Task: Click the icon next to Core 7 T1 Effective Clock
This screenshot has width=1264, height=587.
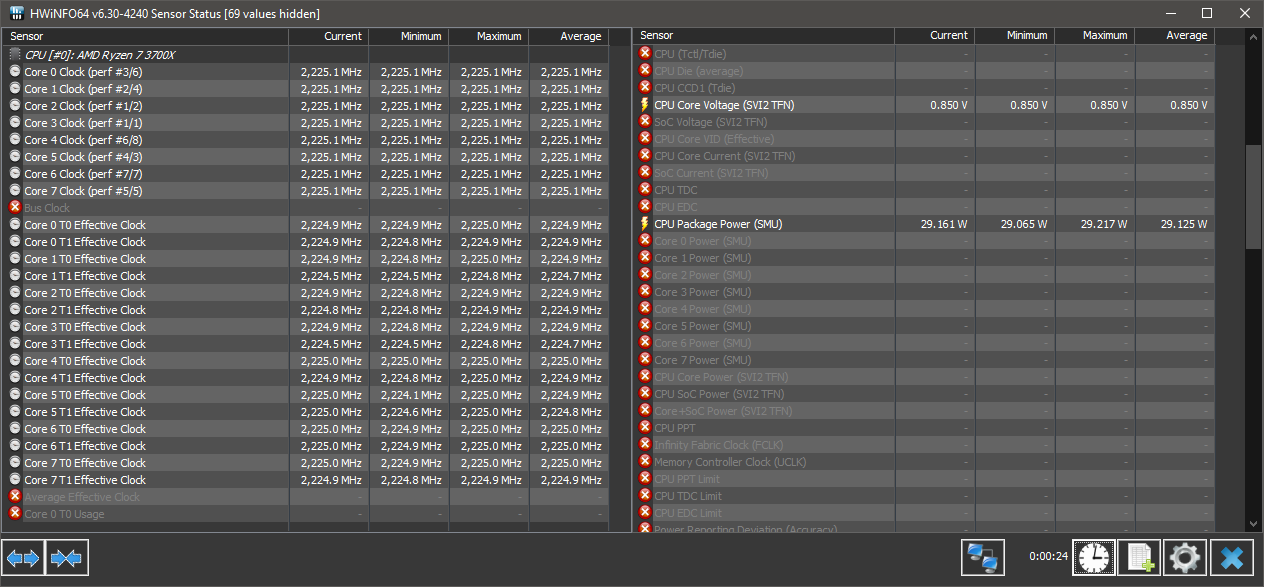Action: click(15, 480)
